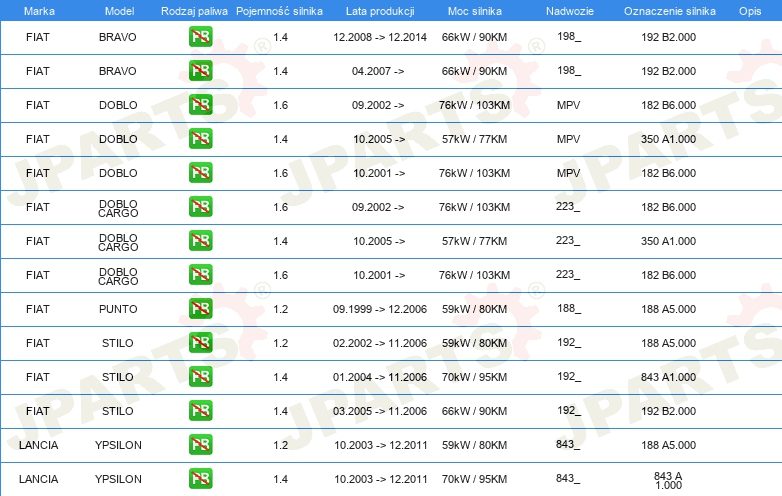
Task: Select the date range 01.2004 -> 11.2006
Action: (x=380, y=377)
